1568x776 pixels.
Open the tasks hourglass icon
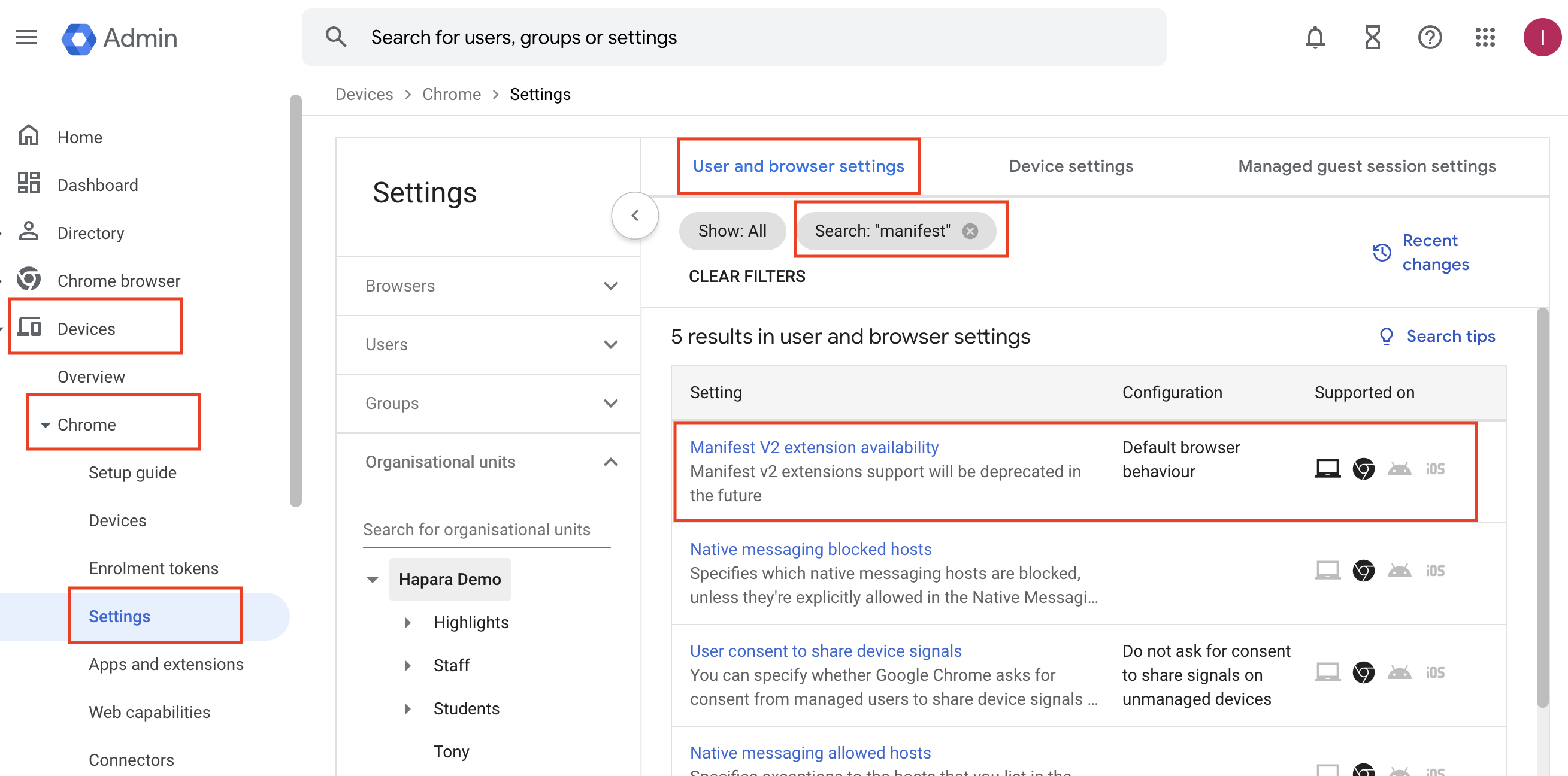coord(1372,38)
